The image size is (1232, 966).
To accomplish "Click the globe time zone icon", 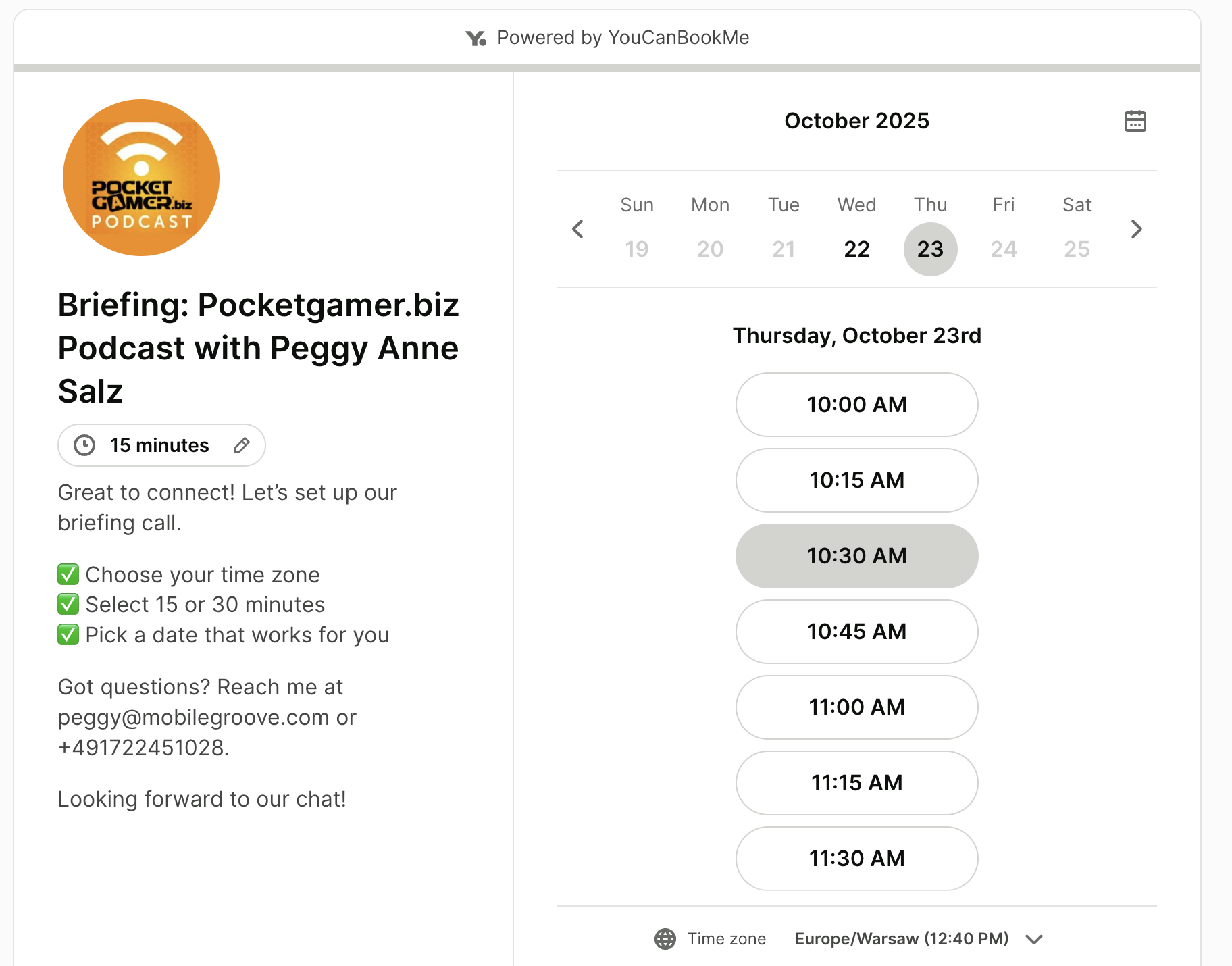I will click(x=665, y=938).
